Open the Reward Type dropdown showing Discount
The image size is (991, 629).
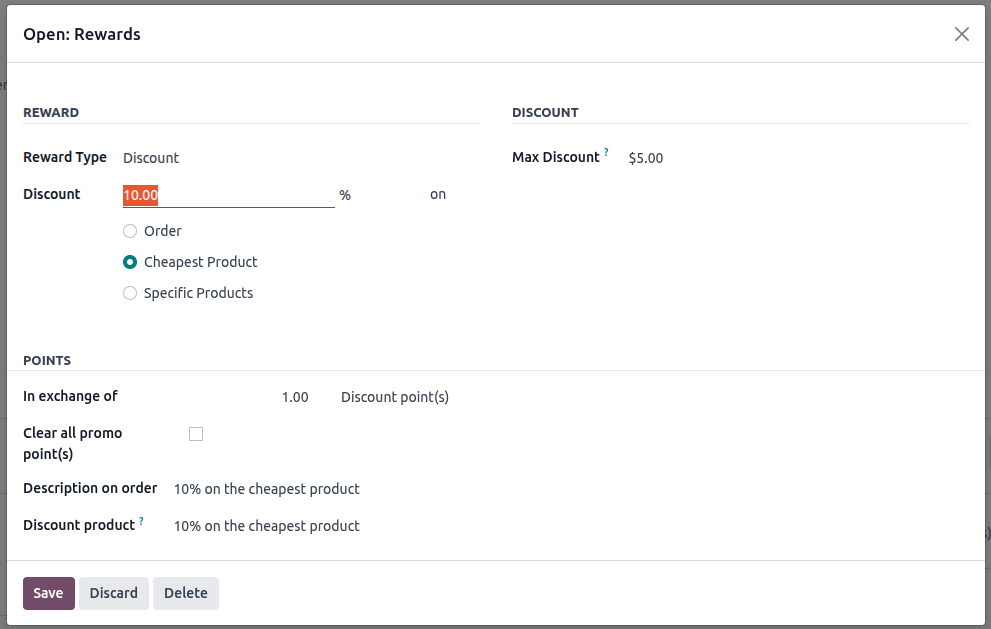(151, 158)
